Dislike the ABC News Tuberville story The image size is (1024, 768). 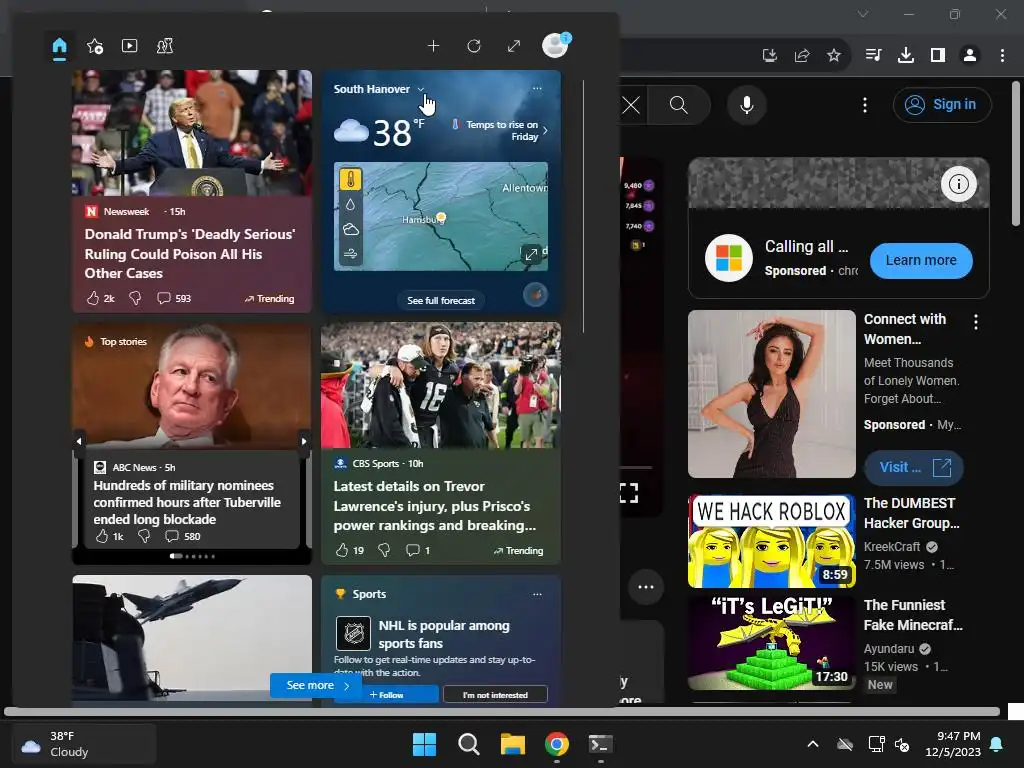pyautogui.click(x=144, y=536)
